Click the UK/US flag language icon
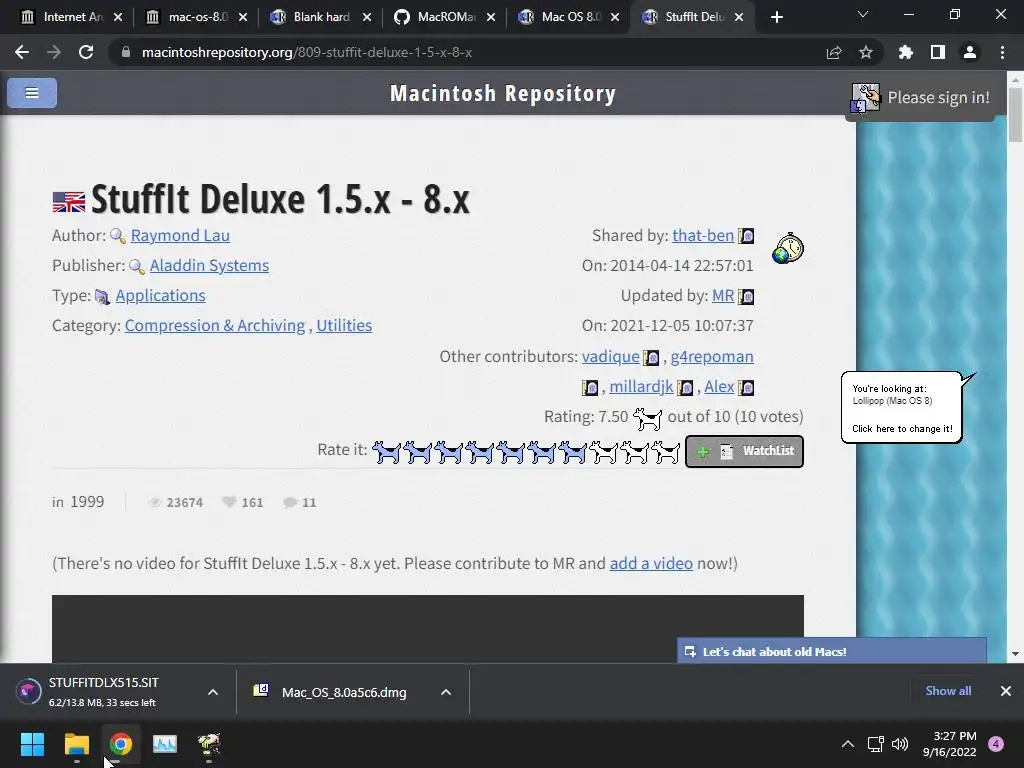Screen dimensions: 1024x768 tap(69, 202)
